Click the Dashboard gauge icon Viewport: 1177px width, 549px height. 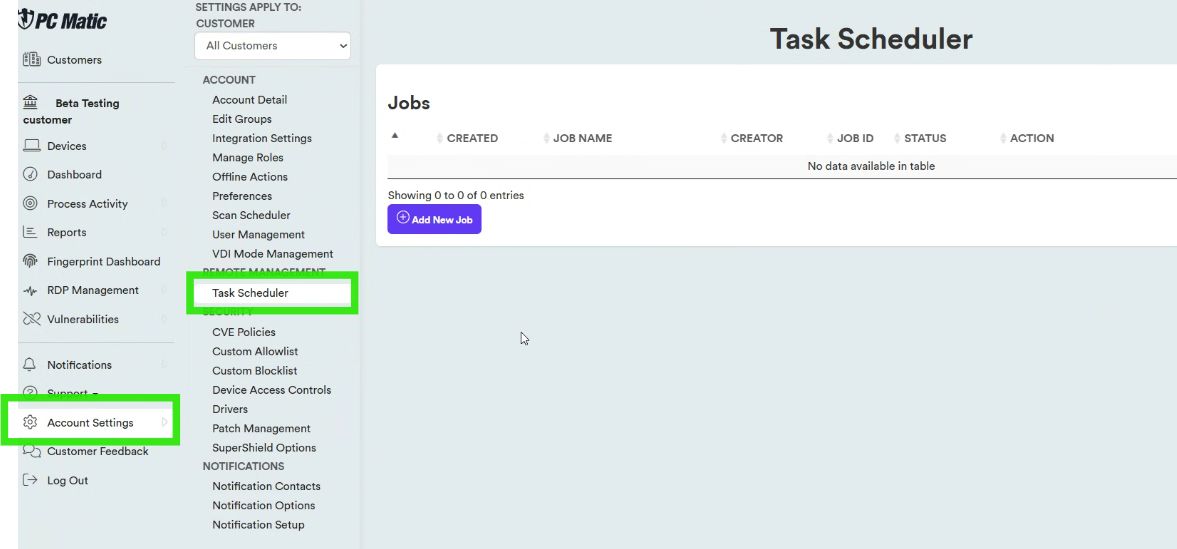coord(30,174)
